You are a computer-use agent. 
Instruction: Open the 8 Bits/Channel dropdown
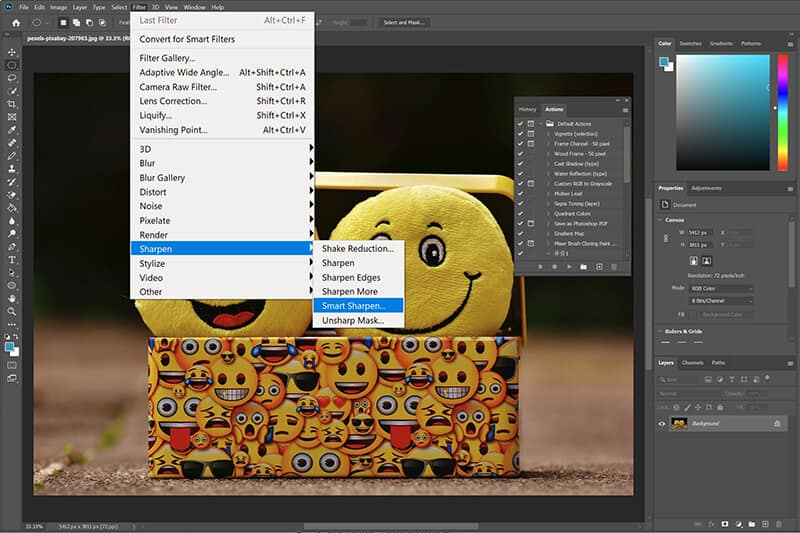(722, 300)
